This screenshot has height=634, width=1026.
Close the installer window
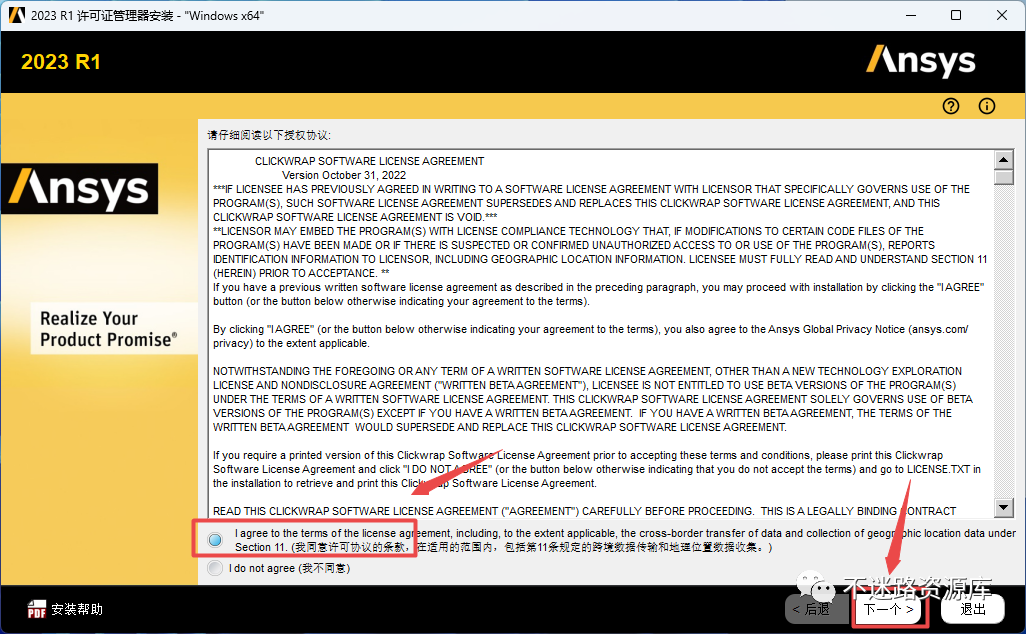coord(1002,15)
